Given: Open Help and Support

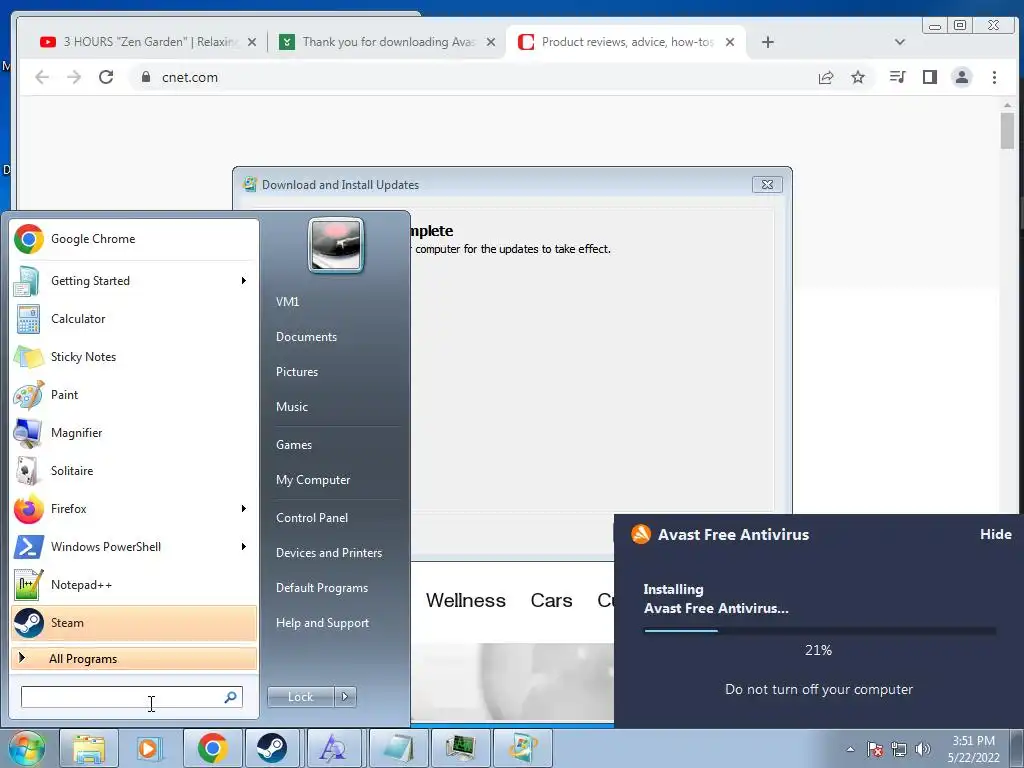Looking at the screenshot, I should [323, 623].
